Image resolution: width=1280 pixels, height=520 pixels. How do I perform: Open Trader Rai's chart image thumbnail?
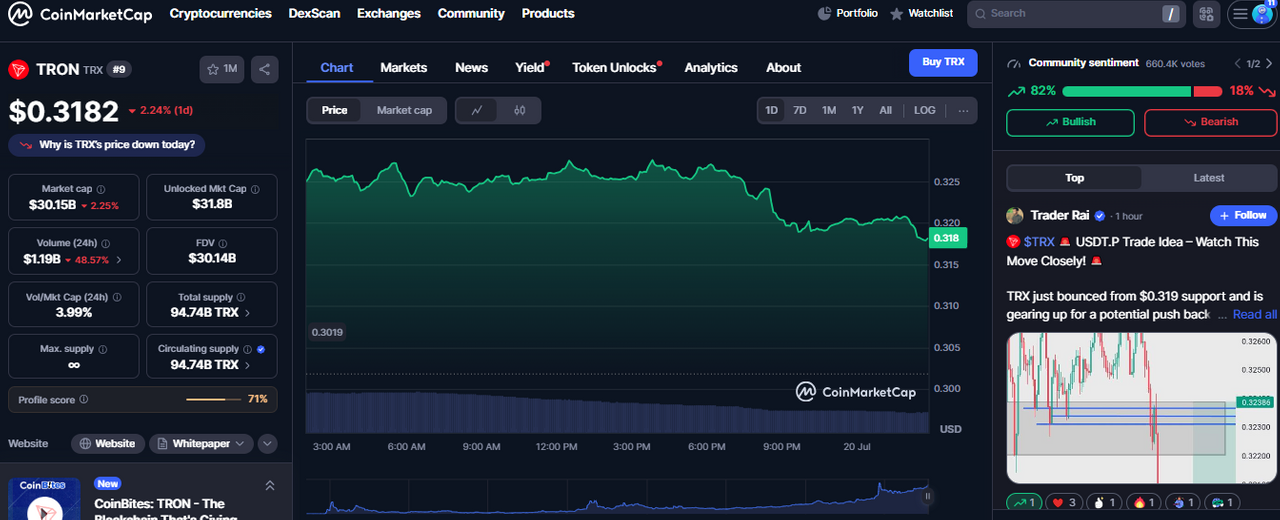pos(1141,408)
